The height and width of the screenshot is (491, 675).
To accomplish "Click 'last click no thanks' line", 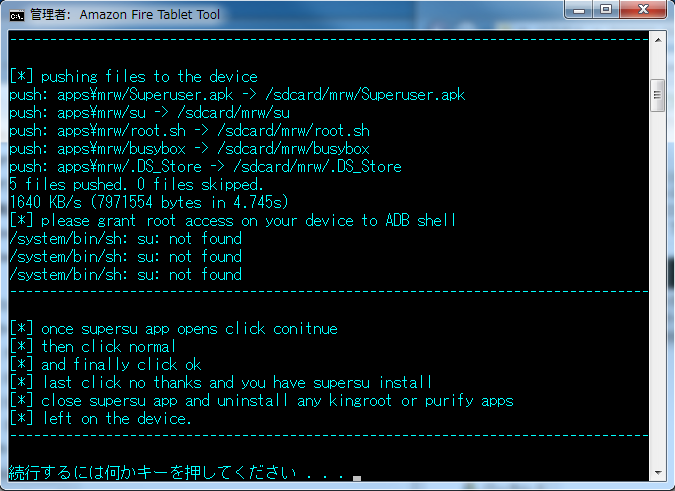I will [220, 383].
